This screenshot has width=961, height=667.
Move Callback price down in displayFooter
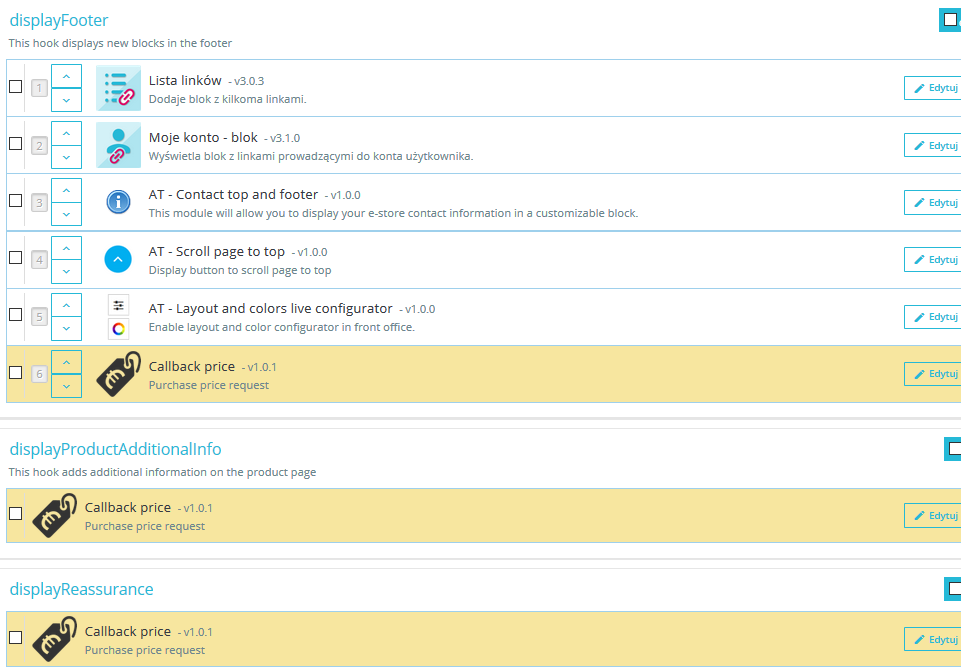pyautogui.click(x=66, y=386)
